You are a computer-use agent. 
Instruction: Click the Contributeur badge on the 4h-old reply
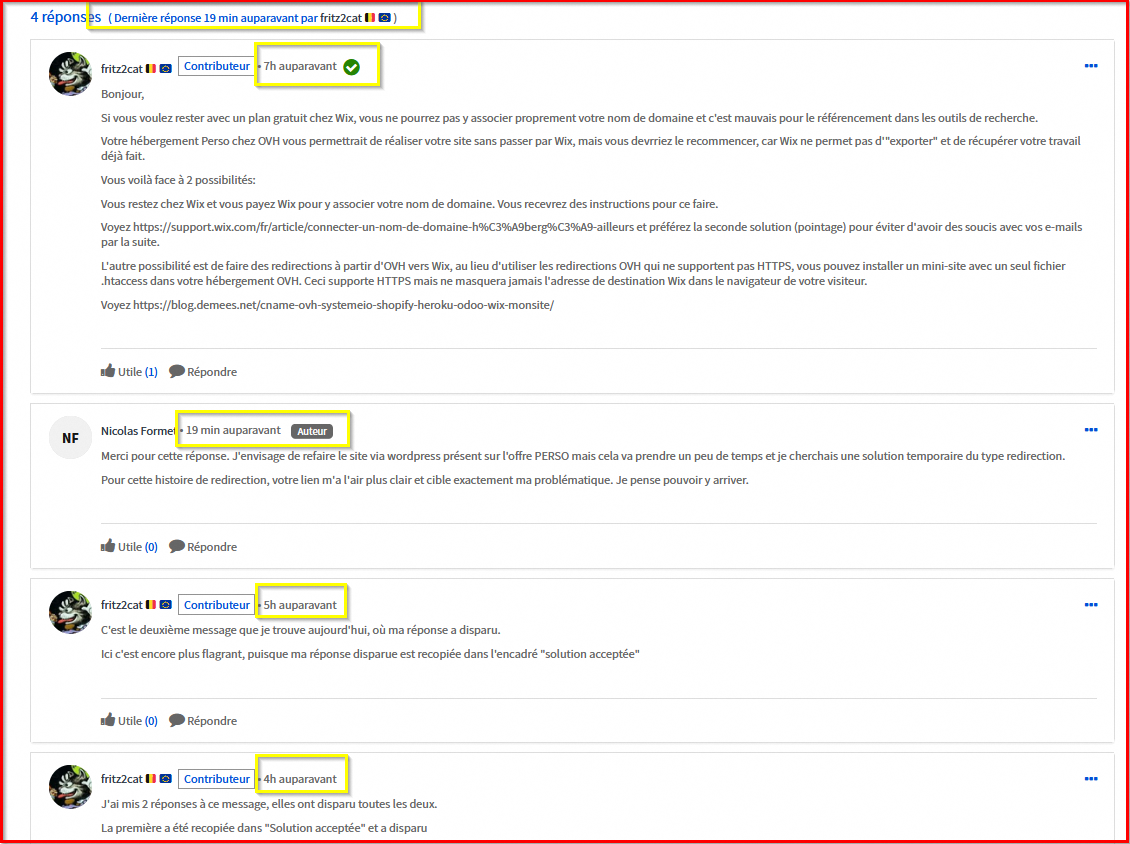[216, 779]
